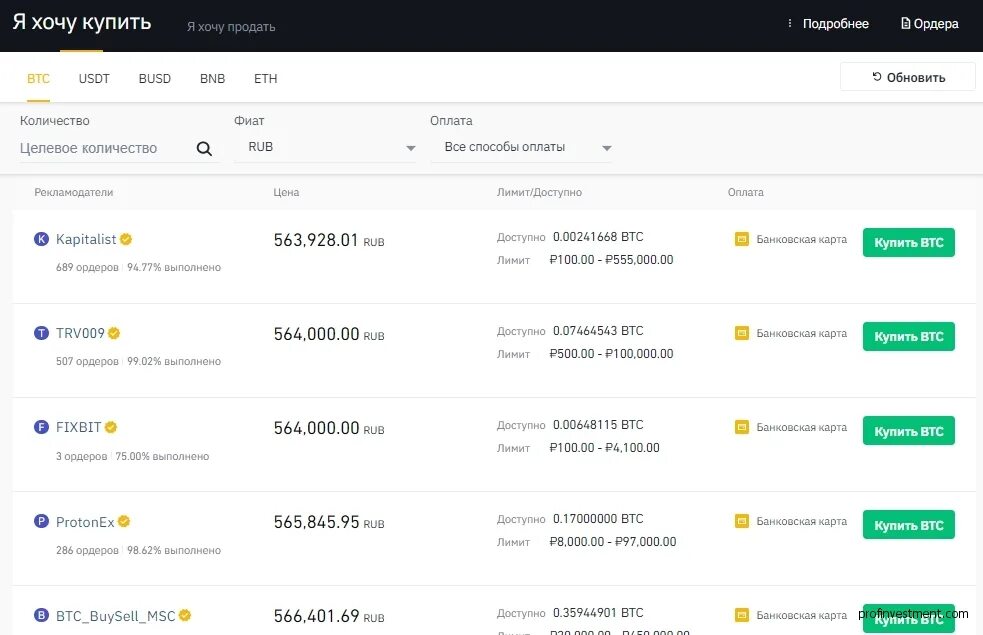Focus the Целевое количество input field
Screen dimensions: 983x635
[x=105, y=149]
